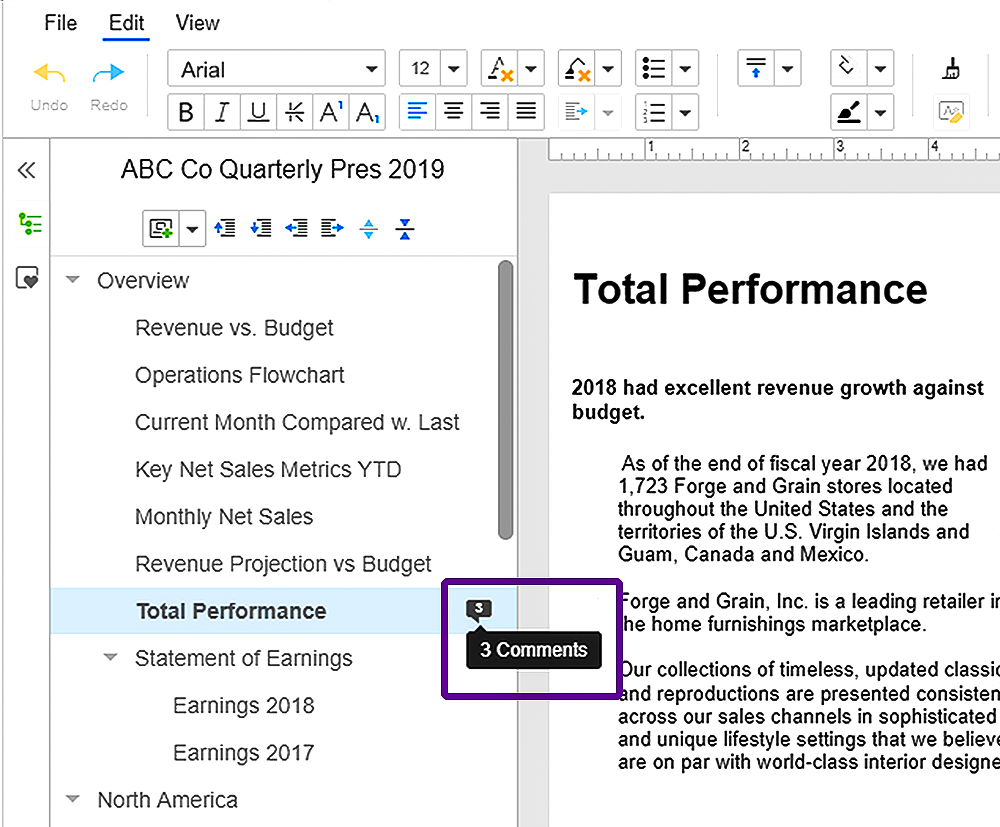The height and width of the screenshot is (827, 1000).
Task: Open the File menu
Action: coord(60,23)
